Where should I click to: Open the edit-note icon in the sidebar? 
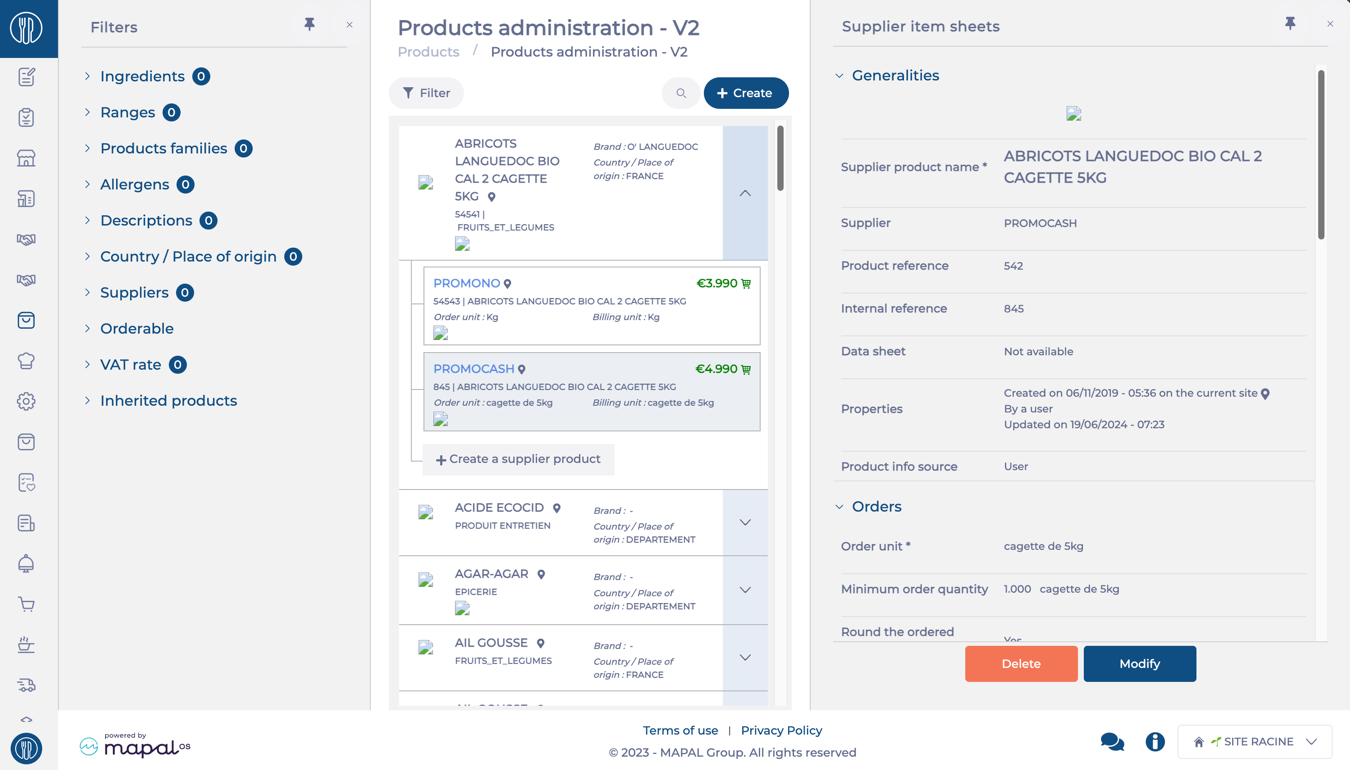pyautogui.click(x=26, y=77)
